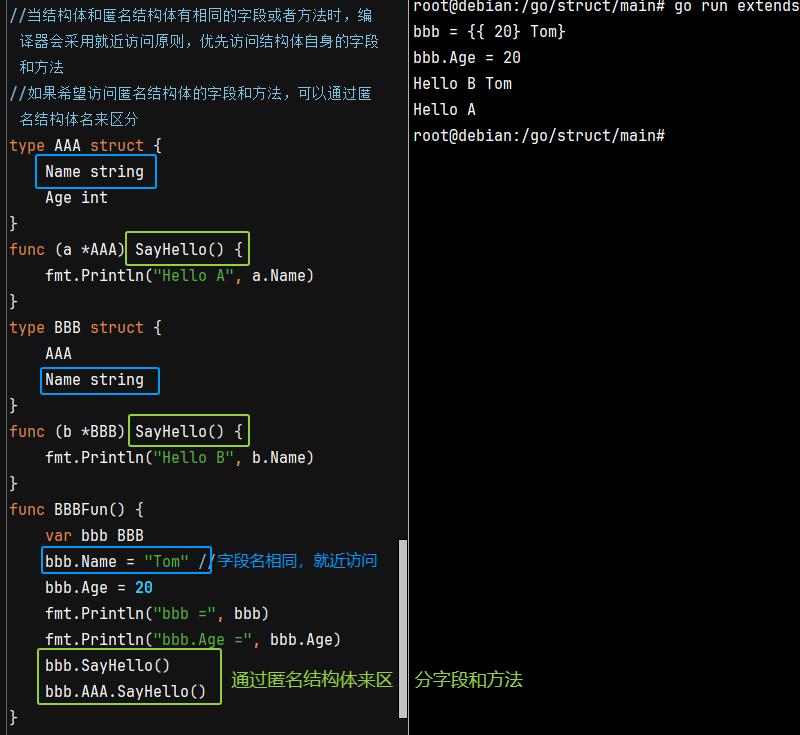Click 'Name string' field inside AAA struct
The image size is (800, 735).
pos(95,172)
